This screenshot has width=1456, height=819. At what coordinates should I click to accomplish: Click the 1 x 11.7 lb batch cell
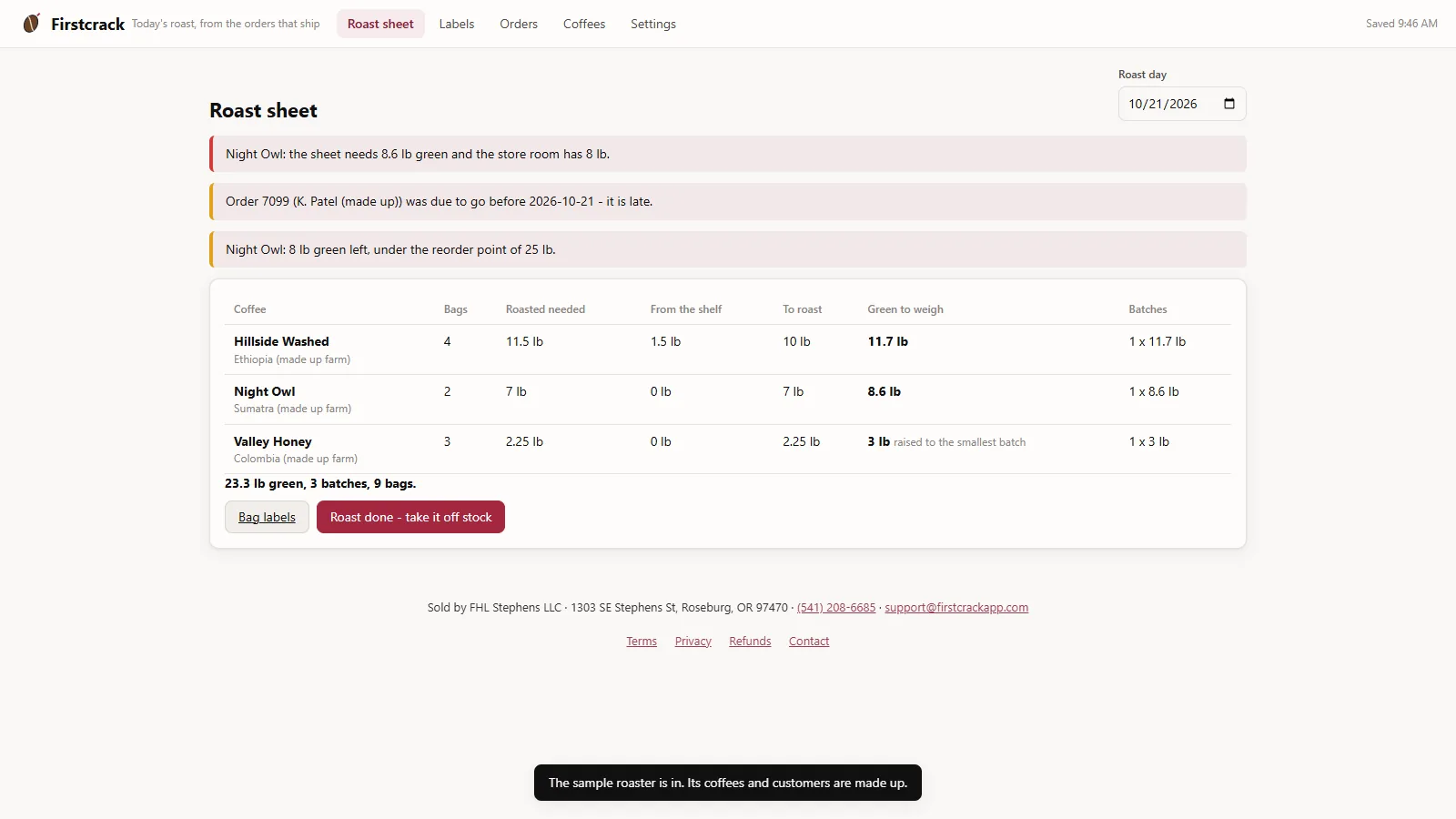[x=1157, y=341]
